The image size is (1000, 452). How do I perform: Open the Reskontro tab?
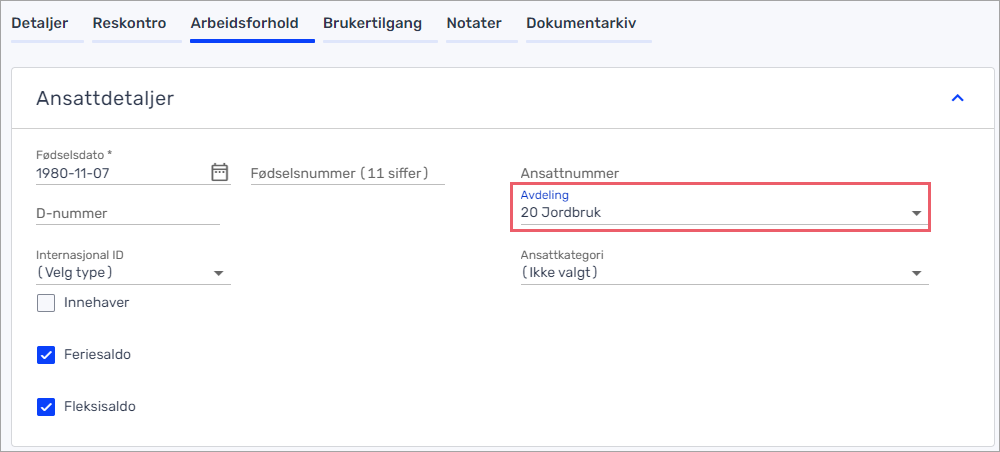click(129, 23)
